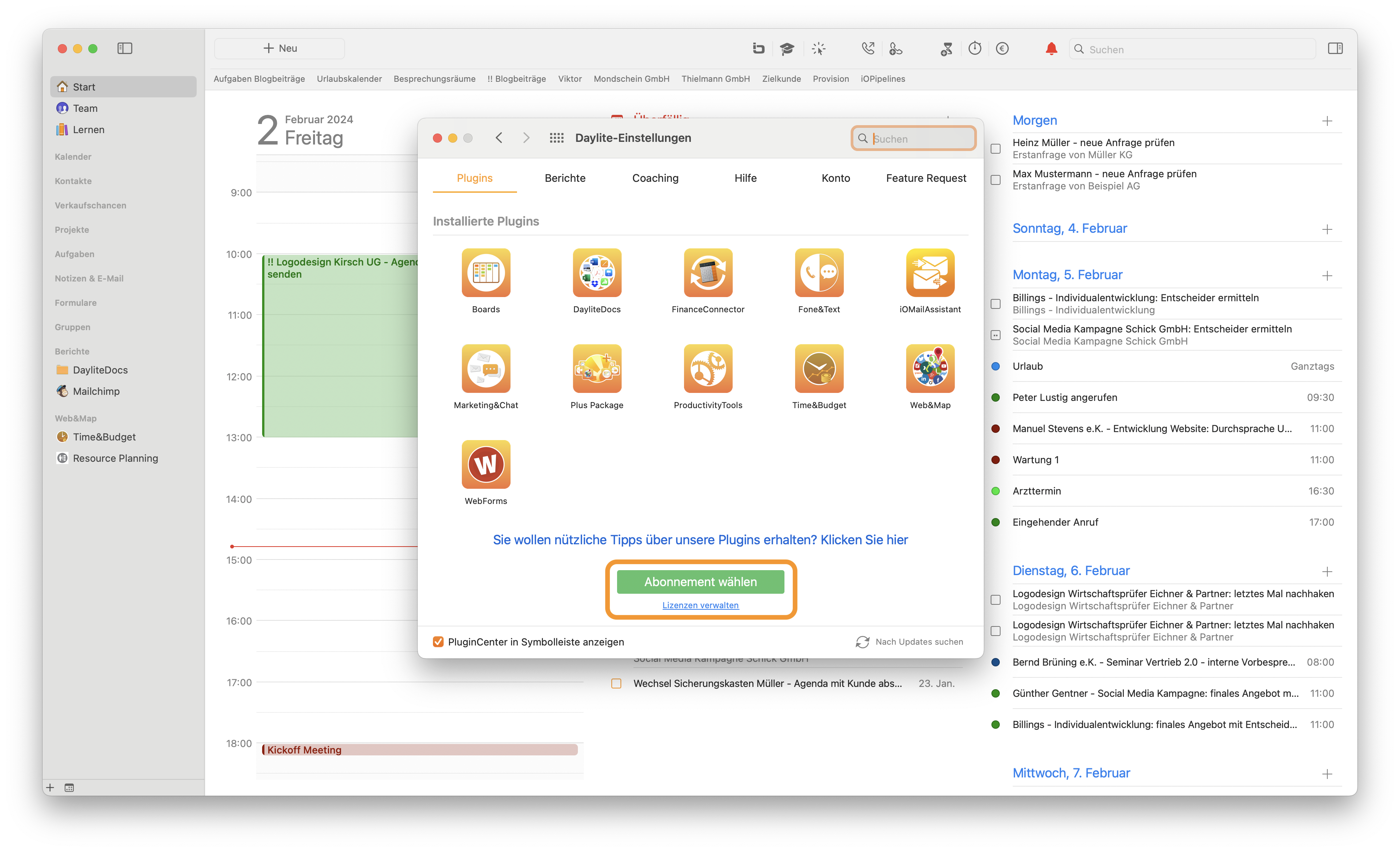This screenshot has height=852, width=1400.
Task: Click the graduation cap learning icon
Action: (x=787, y=49)
